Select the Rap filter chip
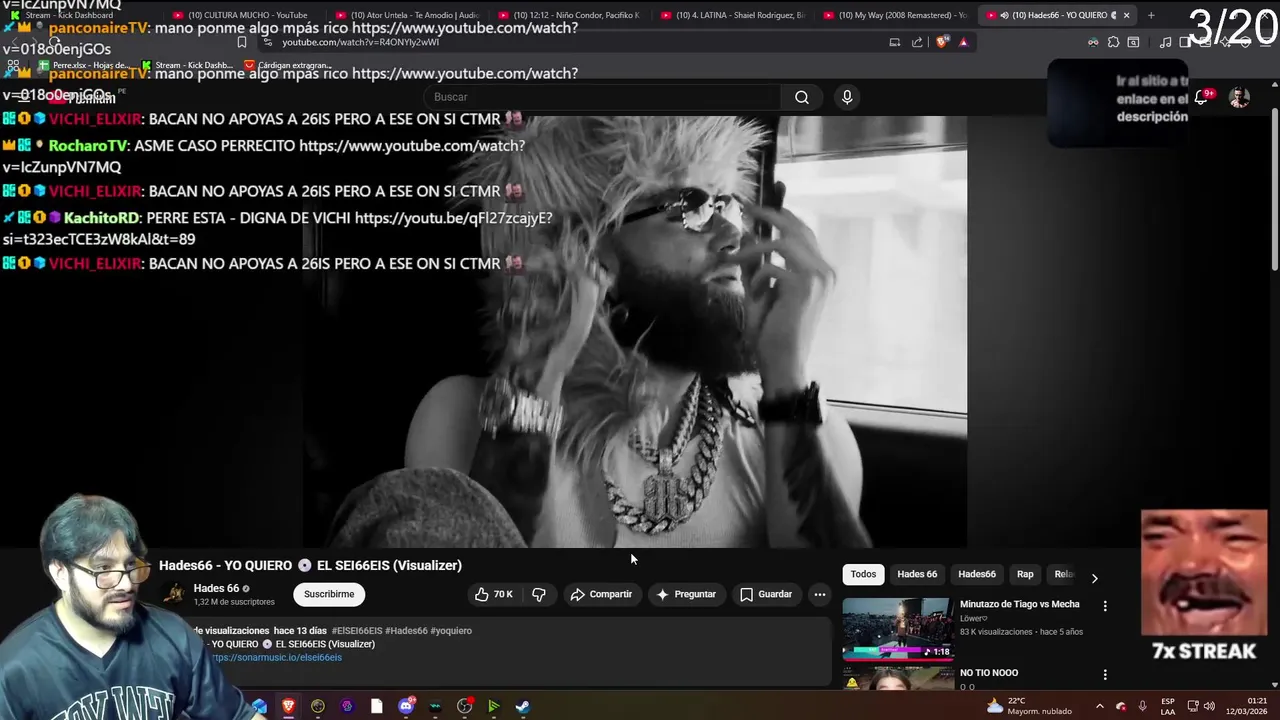This screenshot has width=1280, height=720. (1025, 574)
